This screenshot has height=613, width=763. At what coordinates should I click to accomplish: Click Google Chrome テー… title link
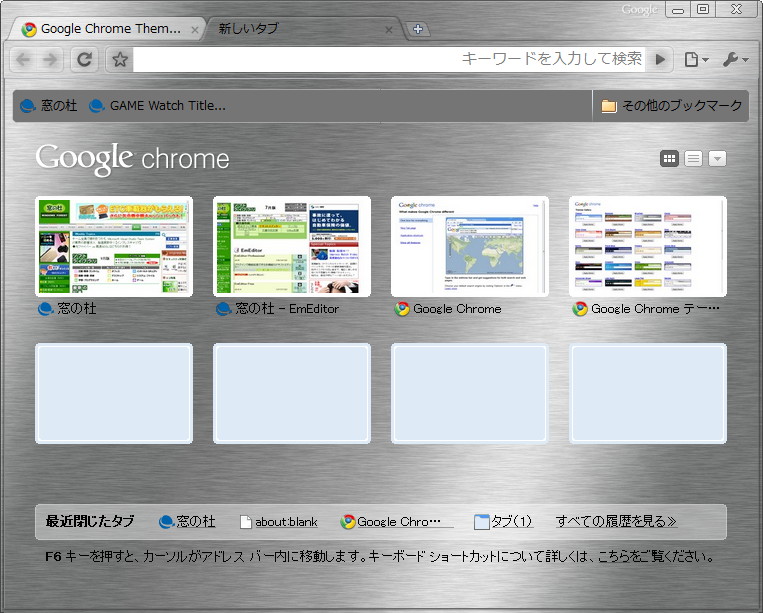click(646, 308)
